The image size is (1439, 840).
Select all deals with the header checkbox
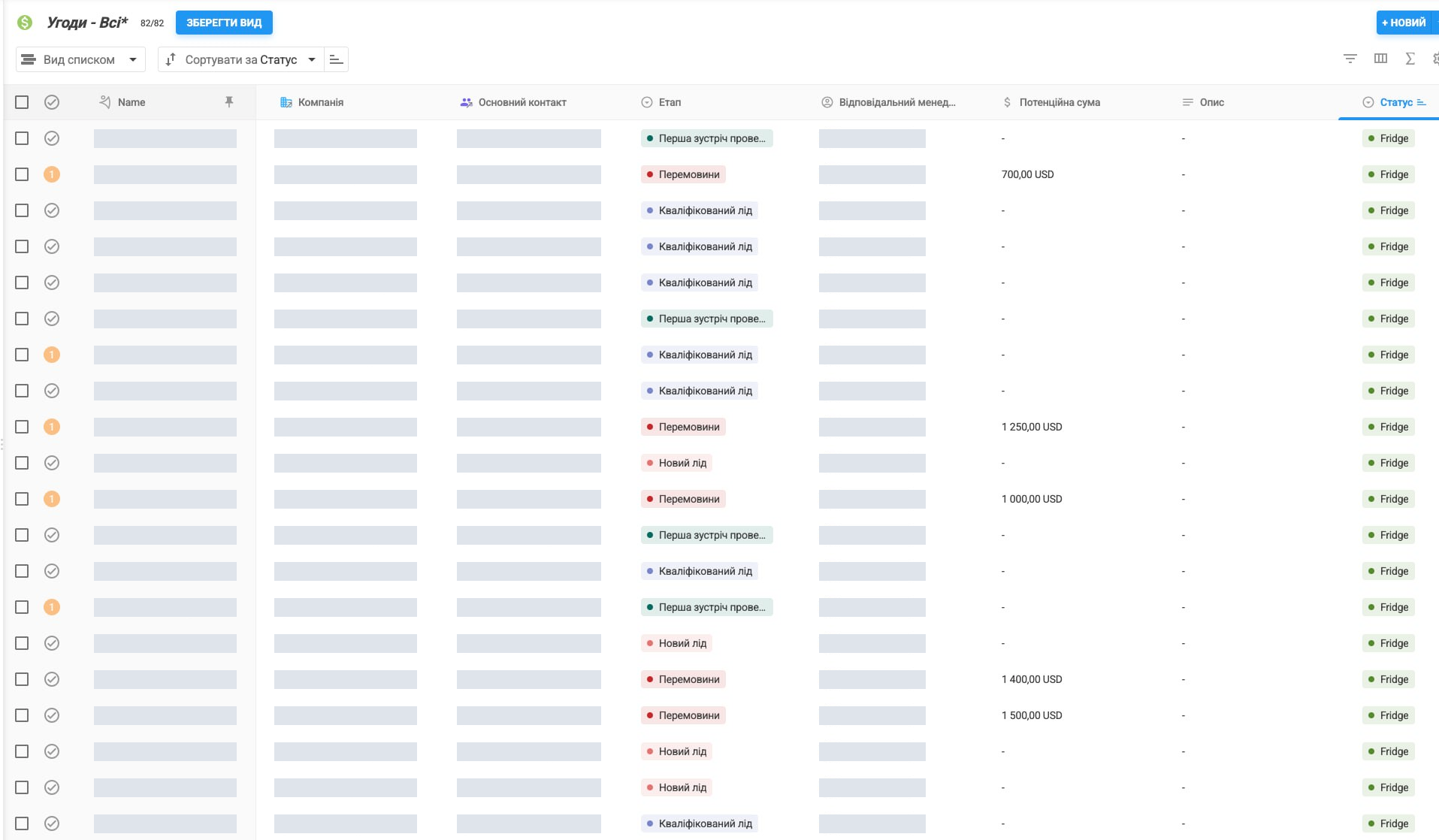point(22,102)
